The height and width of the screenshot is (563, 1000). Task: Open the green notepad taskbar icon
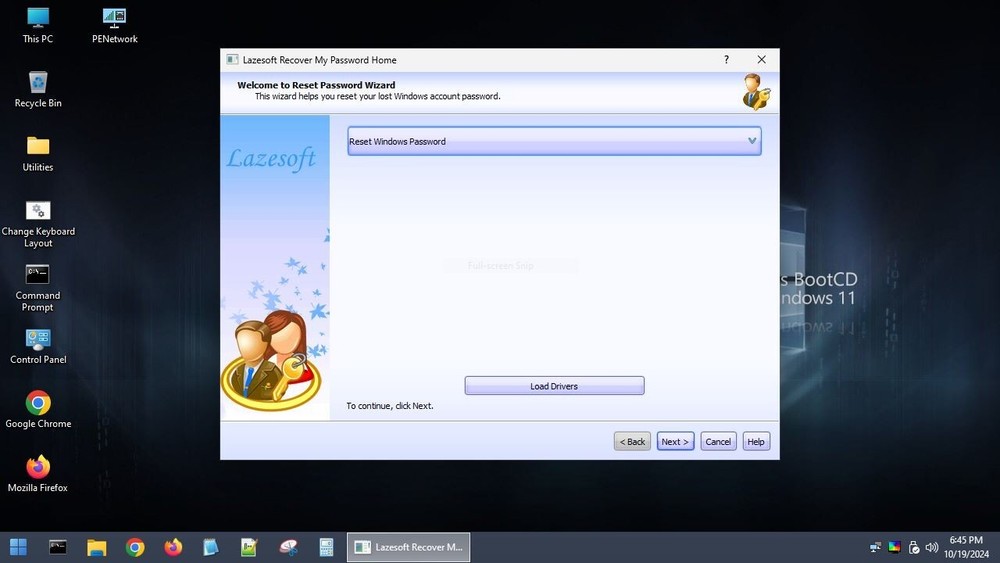pyautogui.click(x=249, y=547)
